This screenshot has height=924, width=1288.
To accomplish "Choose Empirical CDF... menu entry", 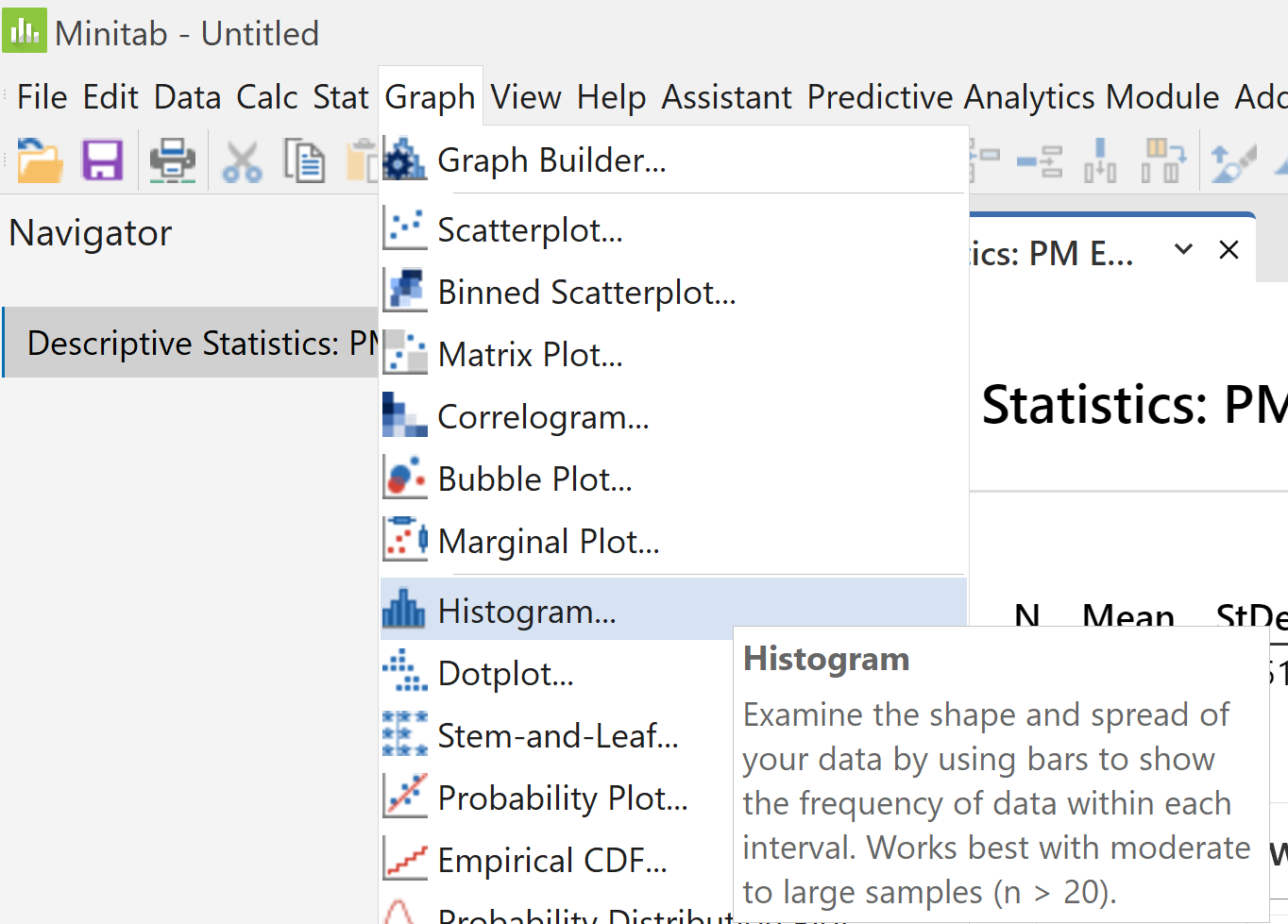I will (x=557, y=860).
